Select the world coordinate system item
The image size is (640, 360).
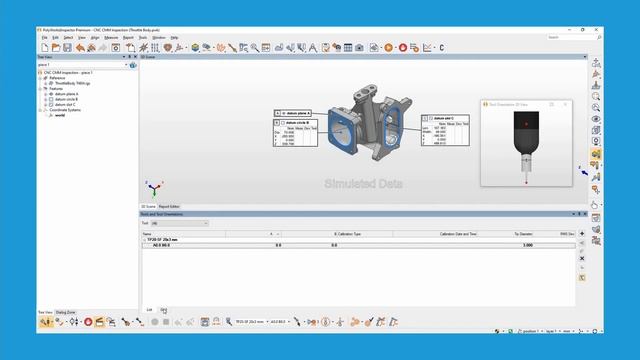pyautogui.click(x=60, y=116)
